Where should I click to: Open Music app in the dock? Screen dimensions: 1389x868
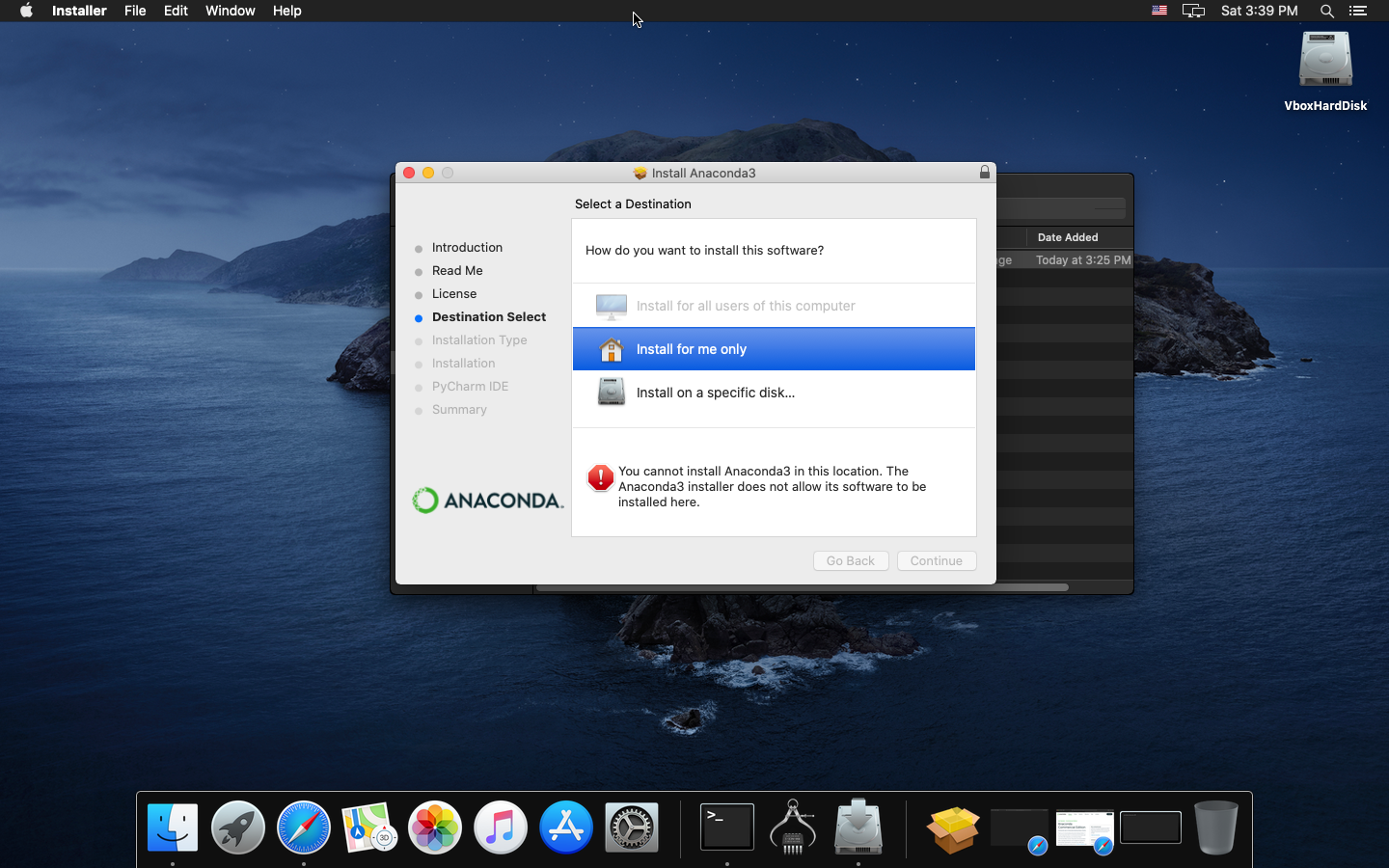501,827
